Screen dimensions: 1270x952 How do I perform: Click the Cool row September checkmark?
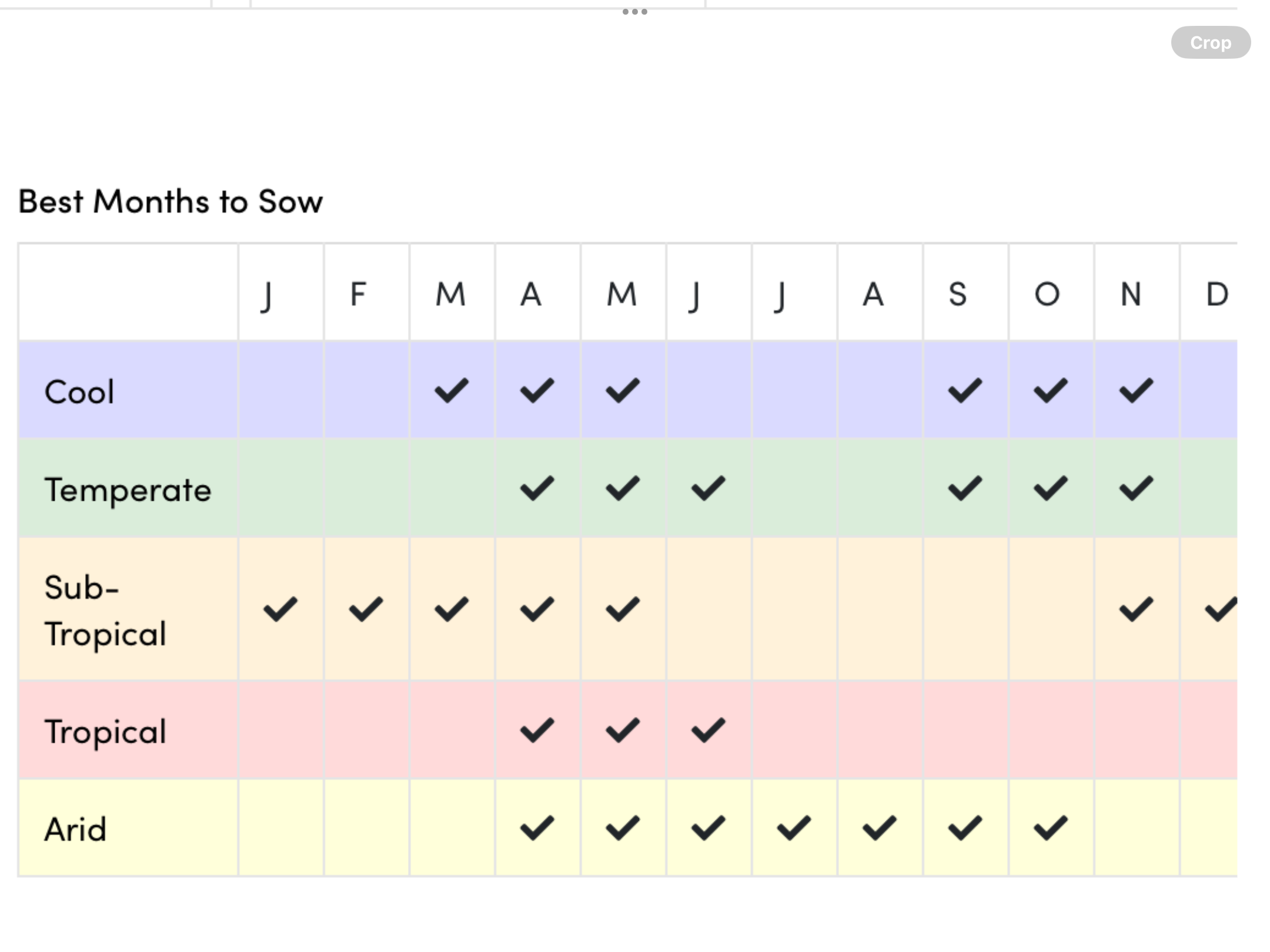965,391
